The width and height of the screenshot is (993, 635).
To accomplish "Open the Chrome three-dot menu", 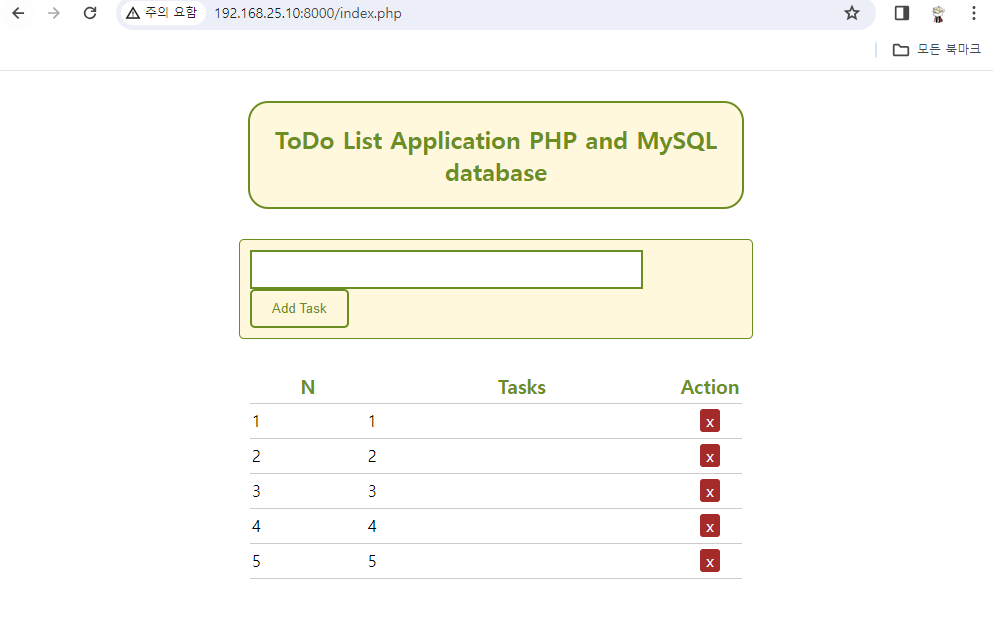I will point(973,13).
